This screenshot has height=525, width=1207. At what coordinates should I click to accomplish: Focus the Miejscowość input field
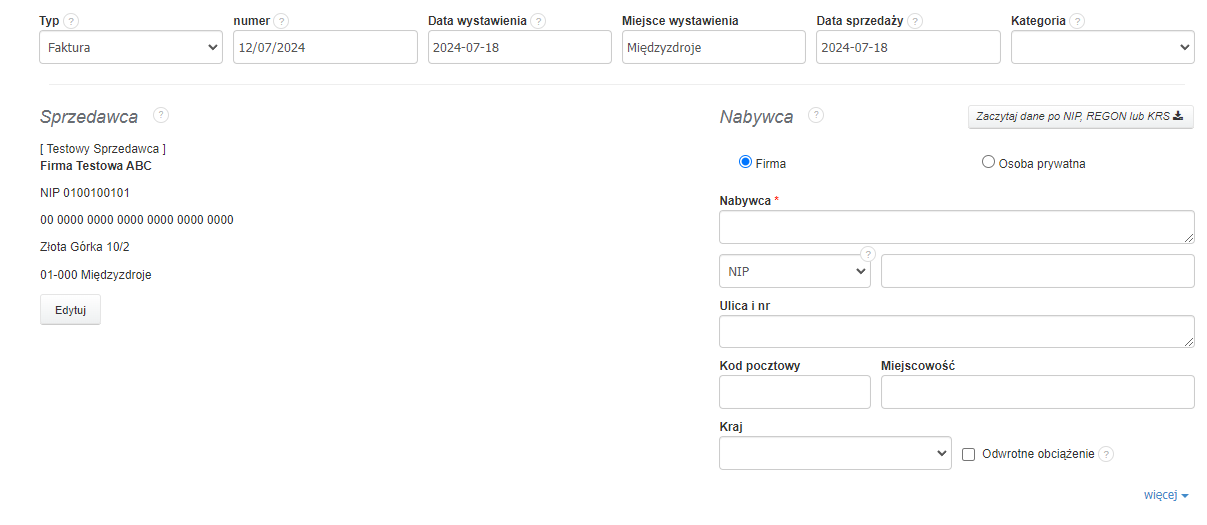pos(1038,392)
